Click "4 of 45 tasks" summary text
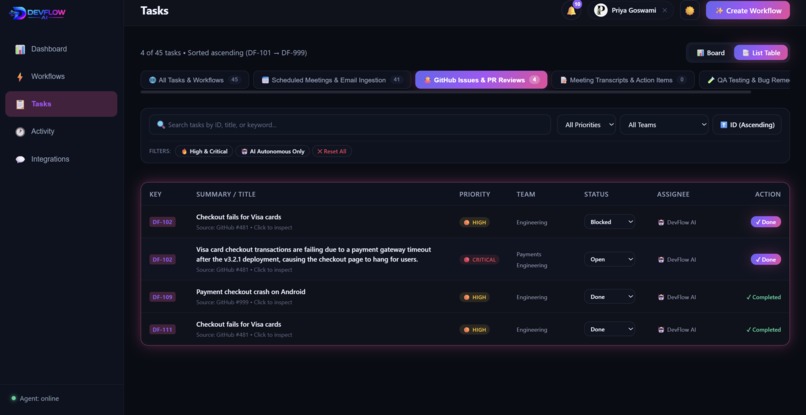 pos(161,53)
